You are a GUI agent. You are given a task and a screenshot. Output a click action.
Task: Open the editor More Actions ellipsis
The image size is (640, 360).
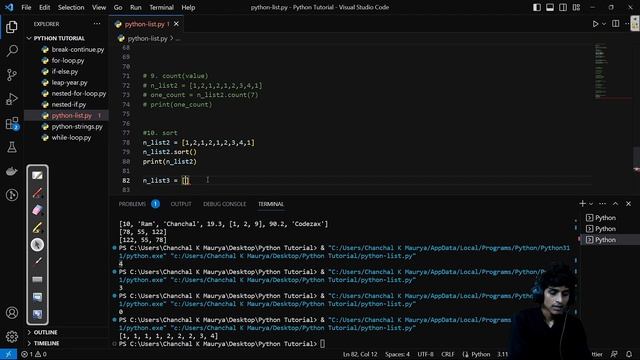click(627, 24)
